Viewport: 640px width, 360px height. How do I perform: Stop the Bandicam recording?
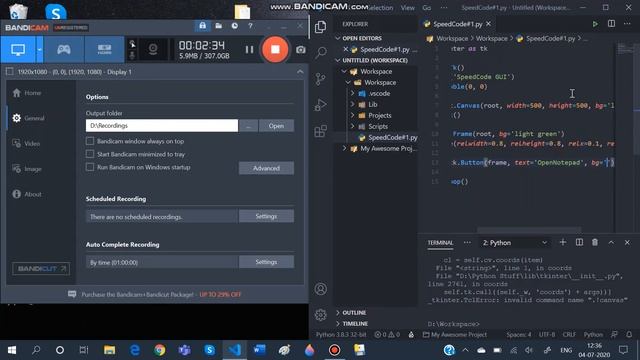(x=275, y=49)
